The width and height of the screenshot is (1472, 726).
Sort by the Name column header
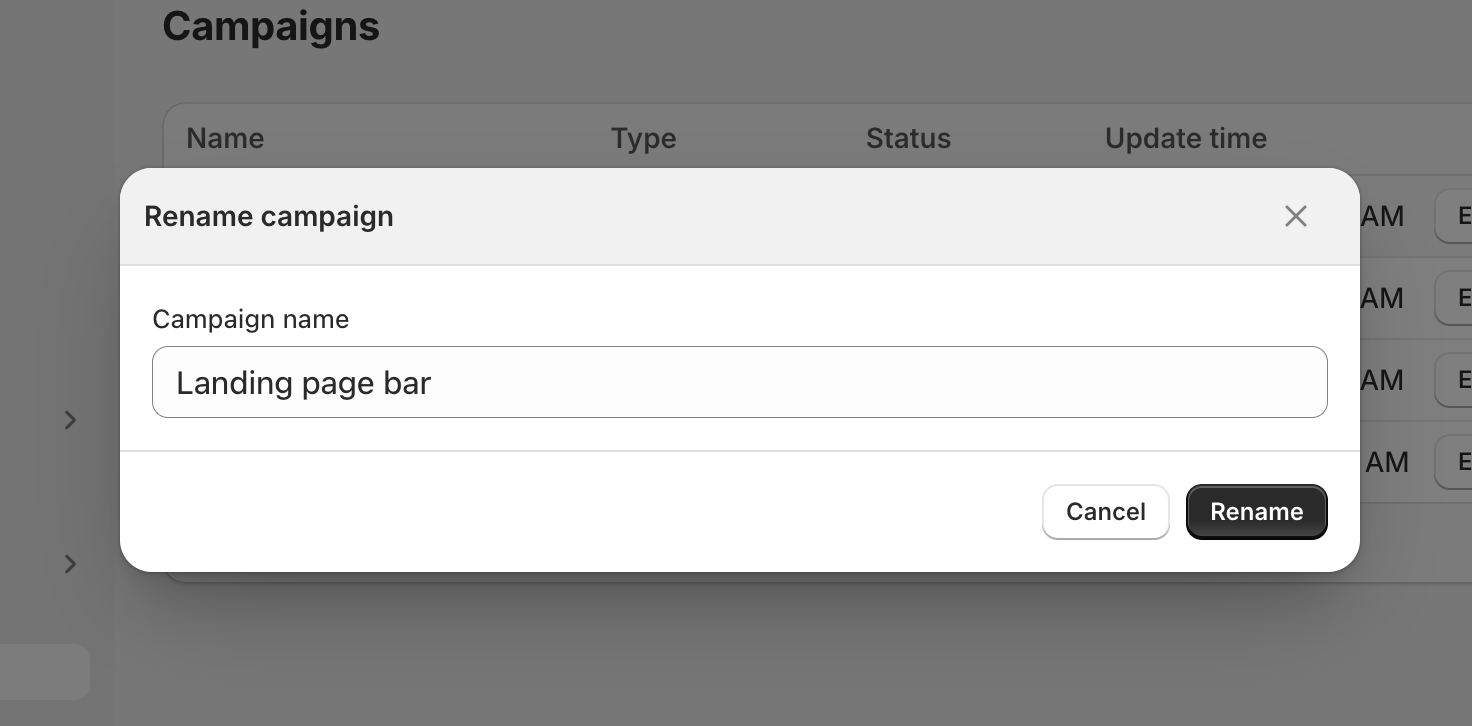(225, 138)
